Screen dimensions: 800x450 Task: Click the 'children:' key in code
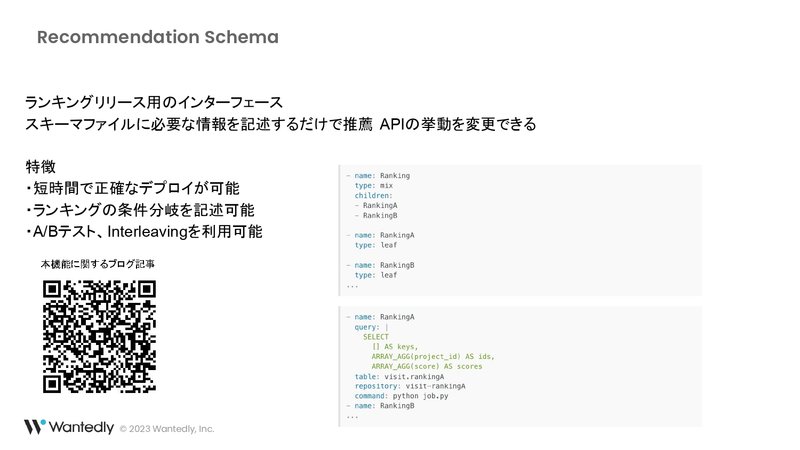click(x=373, y=195)
